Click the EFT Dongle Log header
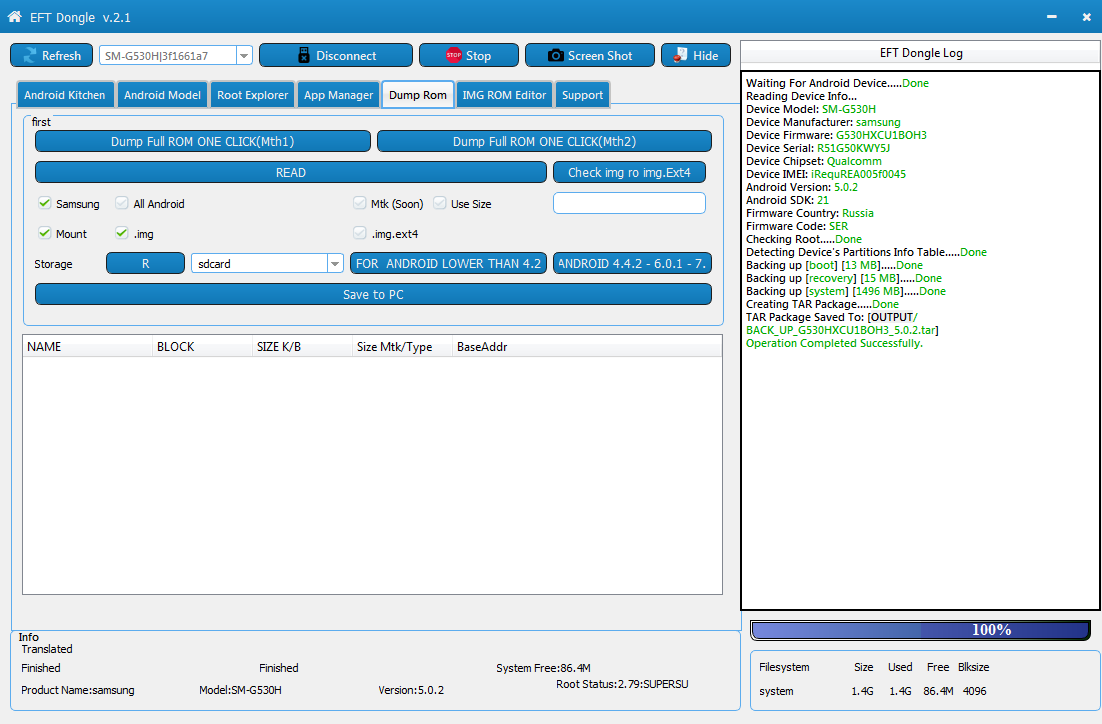Viewport: 1102px width, 724px height. pyautogui.click(x=921, y=53)
